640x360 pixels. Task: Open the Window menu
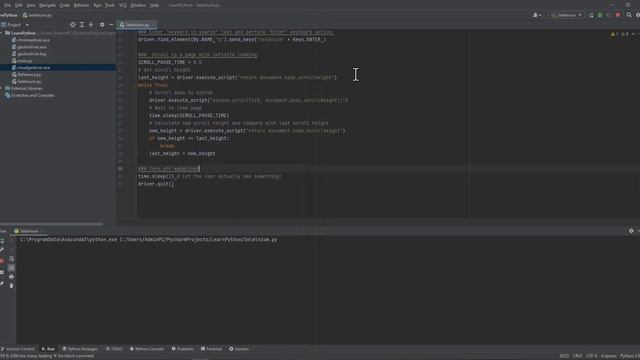[138, 5]
